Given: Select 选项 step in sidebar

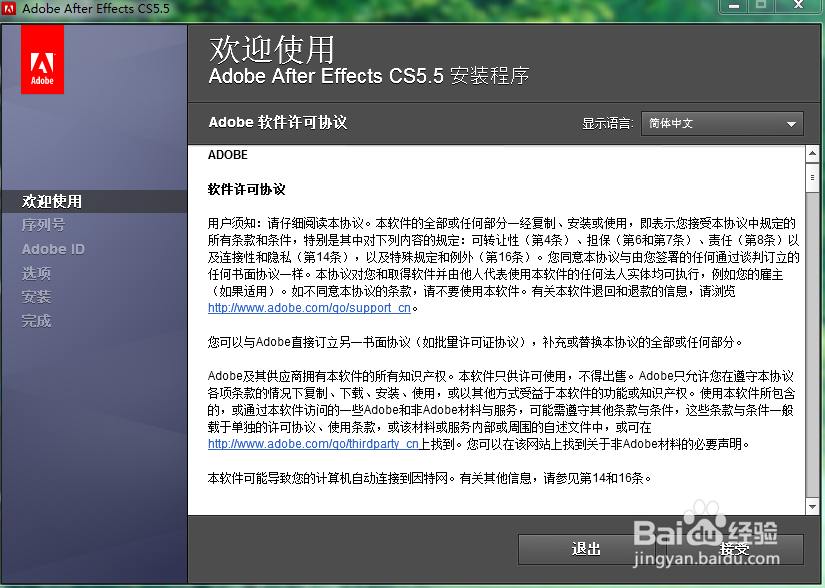Looking at the screenshot, I should (x=36, y=273).
